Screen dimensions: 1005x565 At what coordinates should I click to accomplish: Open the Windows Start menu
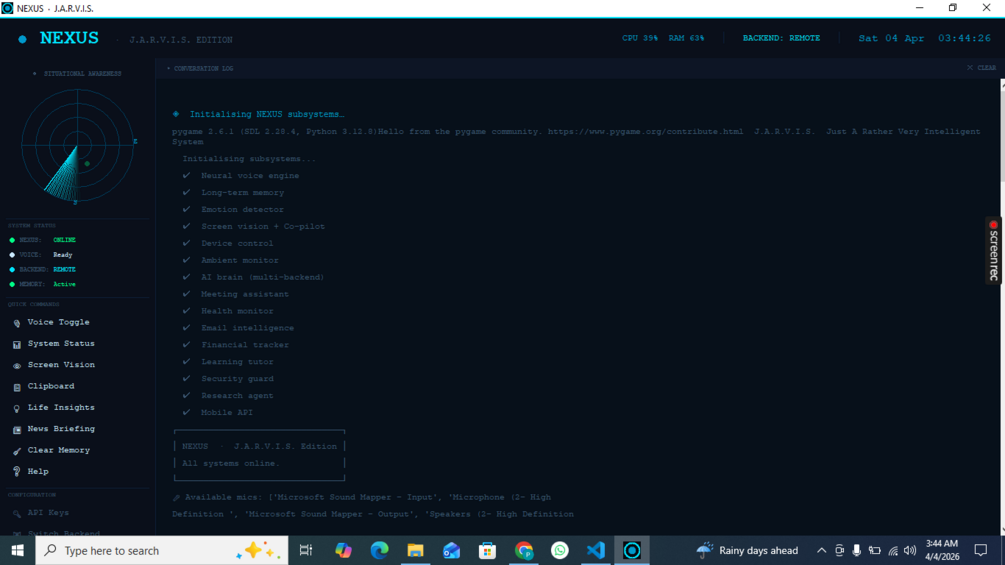click(17, 550)
